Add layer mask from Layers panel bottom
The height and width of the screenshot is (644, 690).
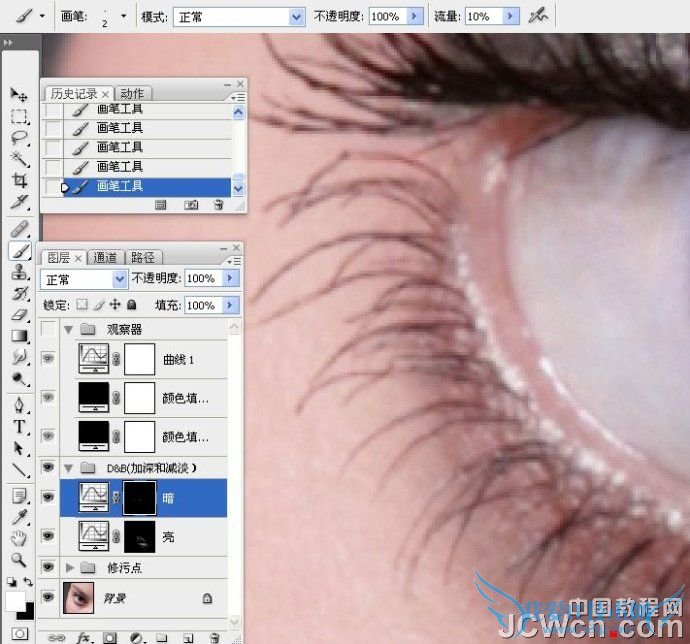point(110,637)
